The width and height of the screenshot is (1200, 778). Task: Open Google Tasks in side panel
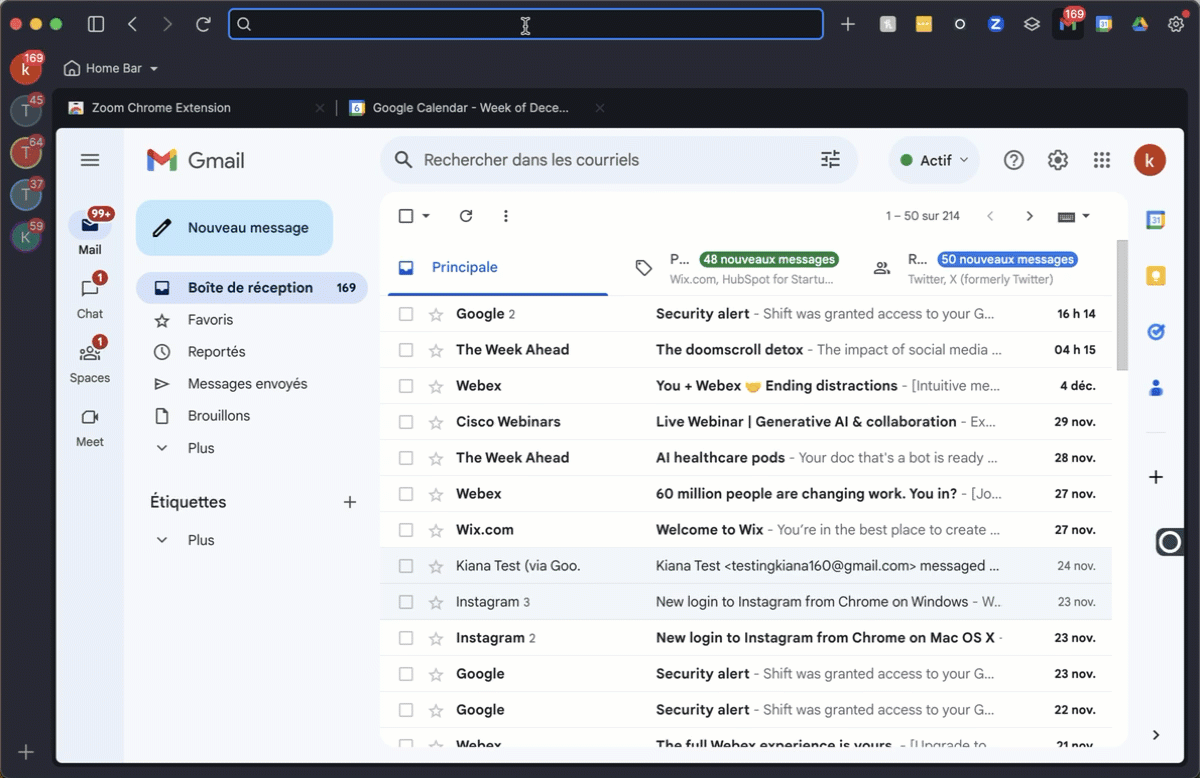pyautogui.click(x=1156, y=332)
